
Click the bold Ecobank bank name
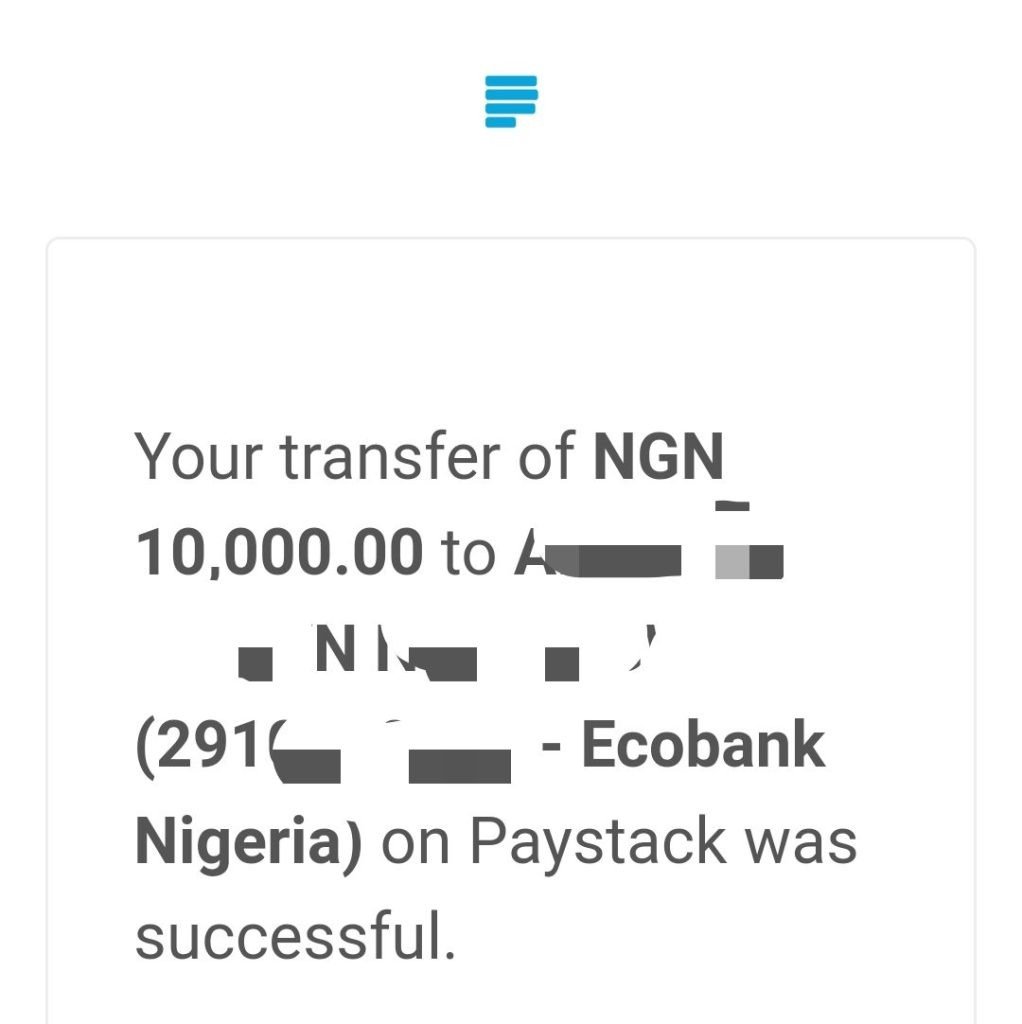pos(703,744)
